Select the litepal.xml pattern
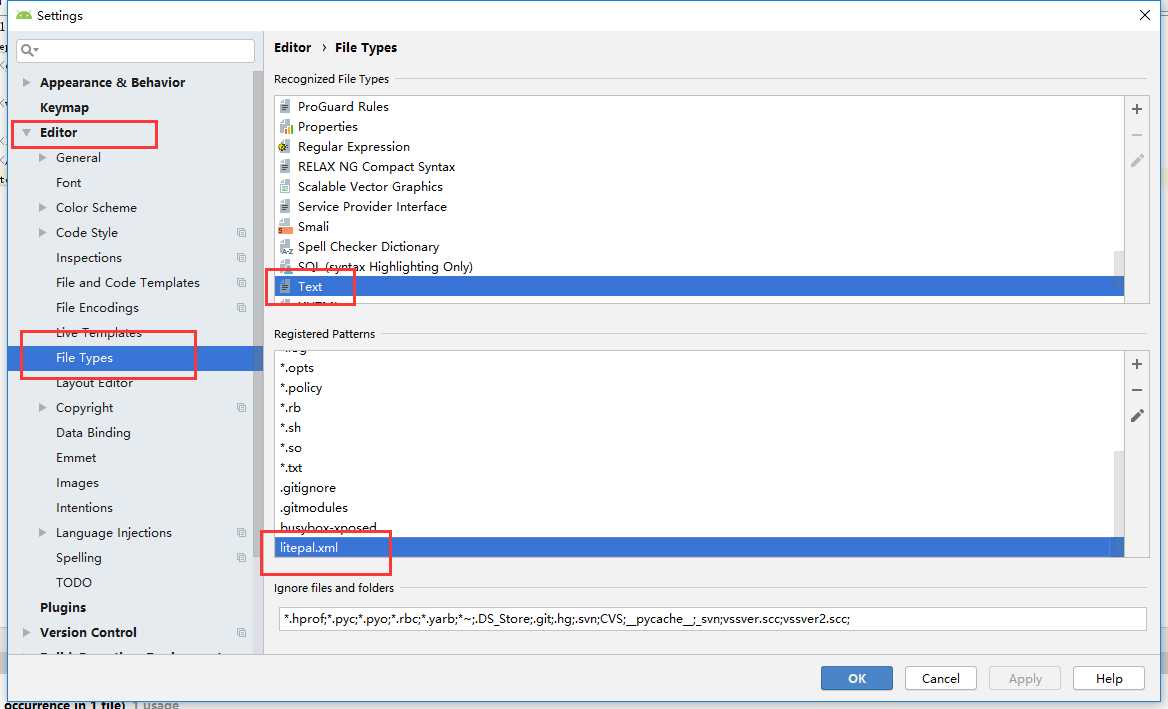 coord(699,547)
